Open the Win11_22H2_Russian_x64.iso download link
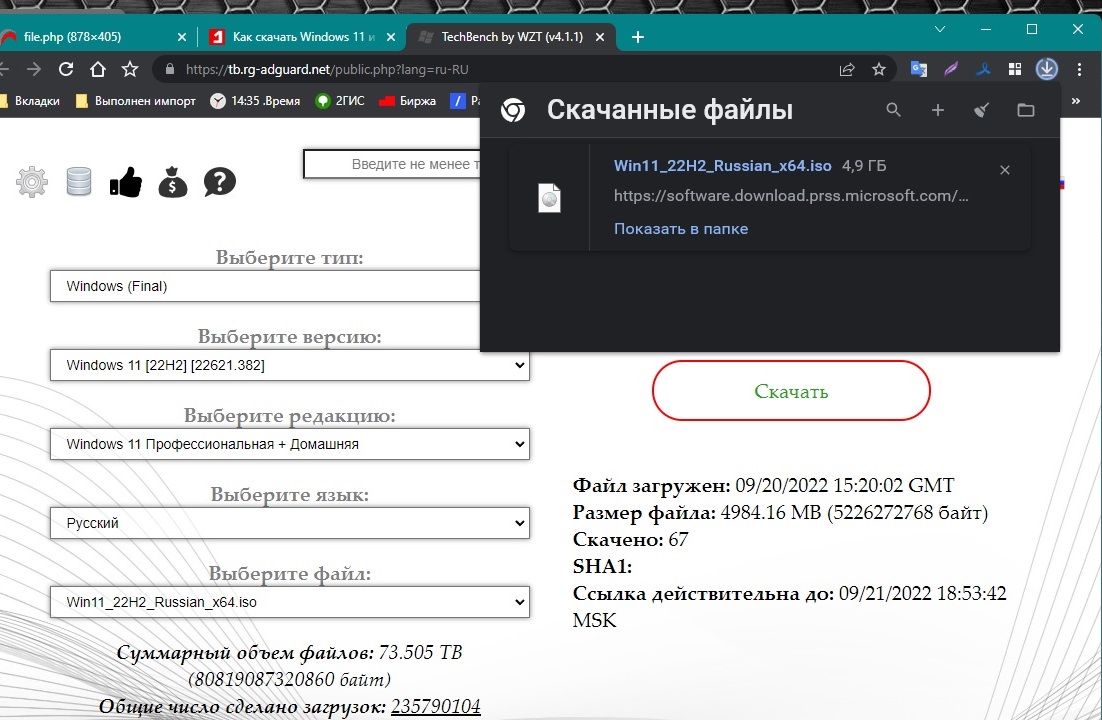The image size is (1102, 720). pyautogui.click(x=722, y=166)
